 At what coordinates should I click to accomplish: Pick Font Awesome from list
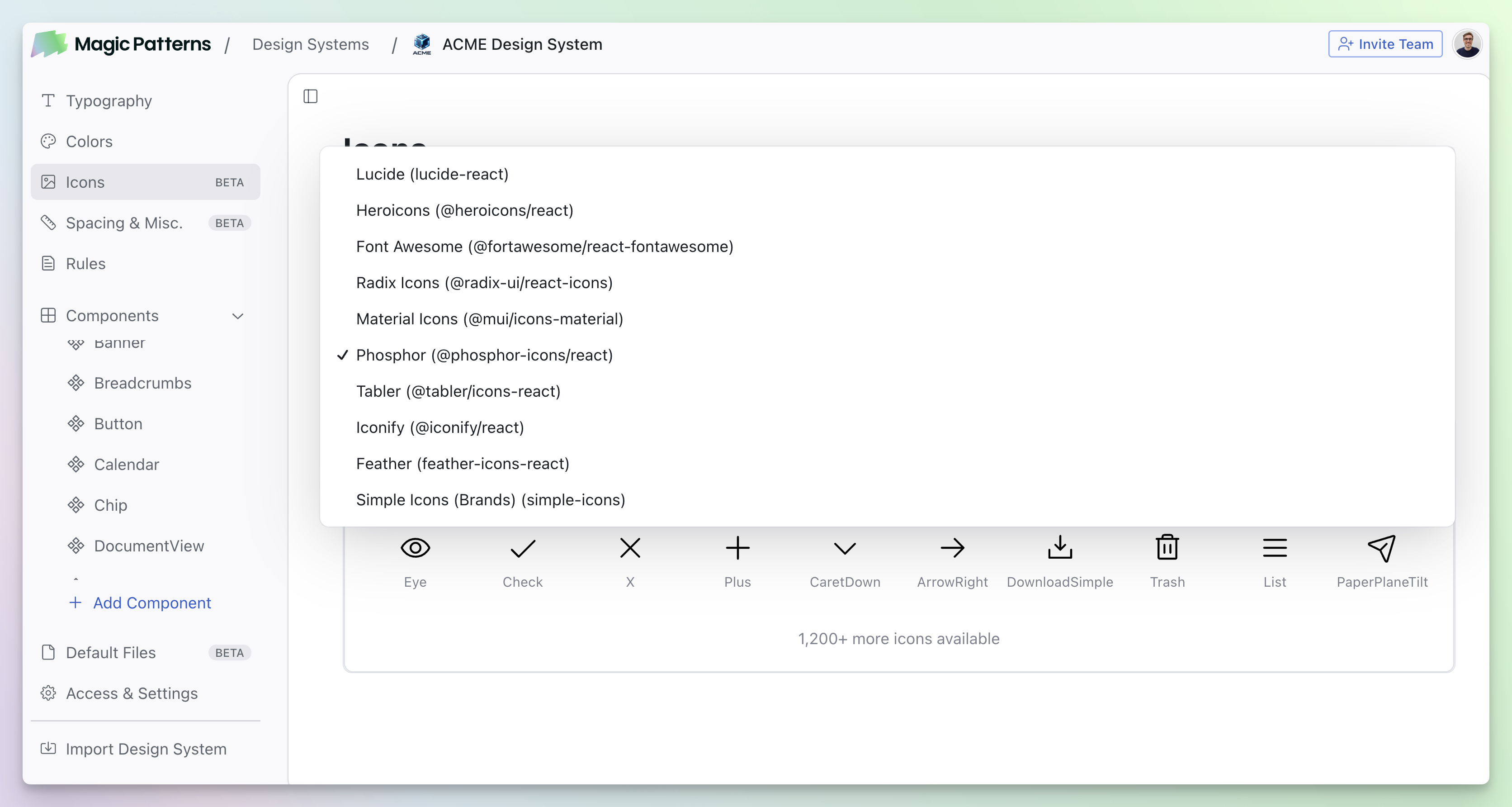point(544,246)
